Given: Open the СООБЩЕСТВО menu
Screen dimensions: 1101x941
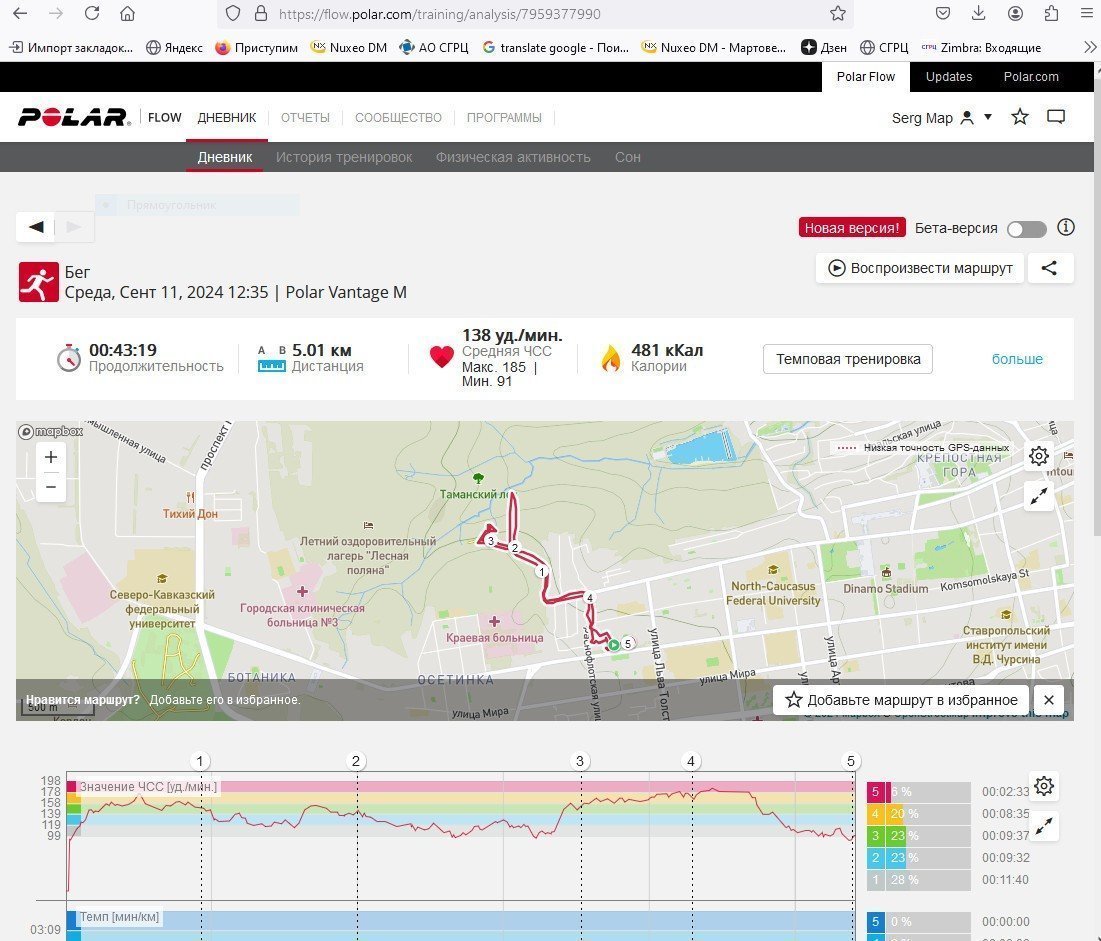Looking at the screenshot, I should click(x=398, y=117).
